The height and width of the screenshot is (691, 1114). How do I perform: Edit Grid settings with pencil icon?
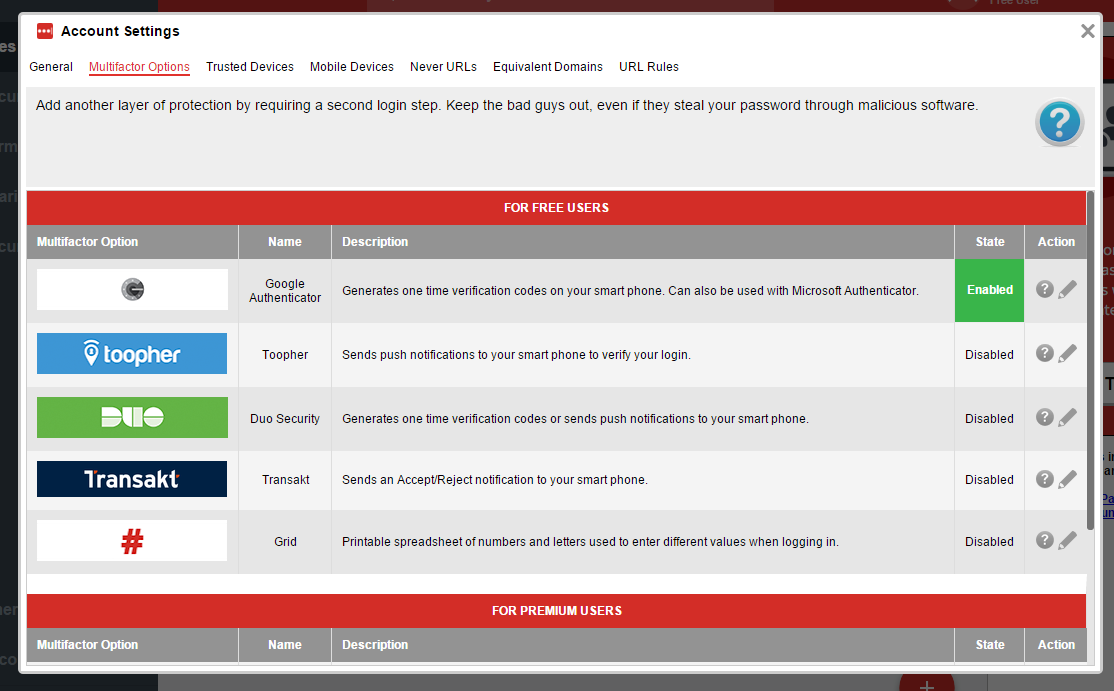coord(1067,540)
